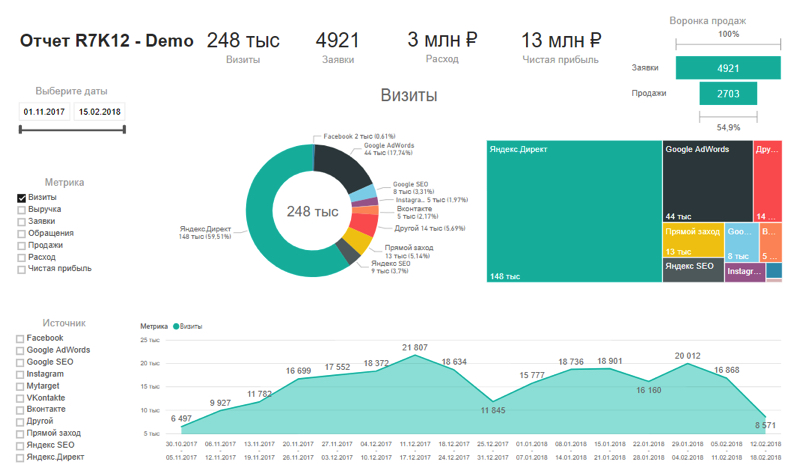Open the end date field 15.02.2018

coord(99,112)
